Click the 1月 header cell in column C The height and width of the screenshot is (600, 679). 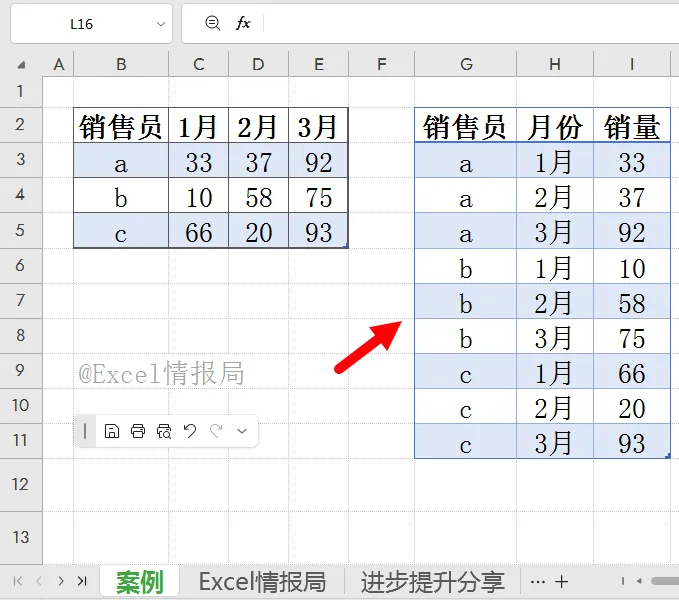[198, 125]
